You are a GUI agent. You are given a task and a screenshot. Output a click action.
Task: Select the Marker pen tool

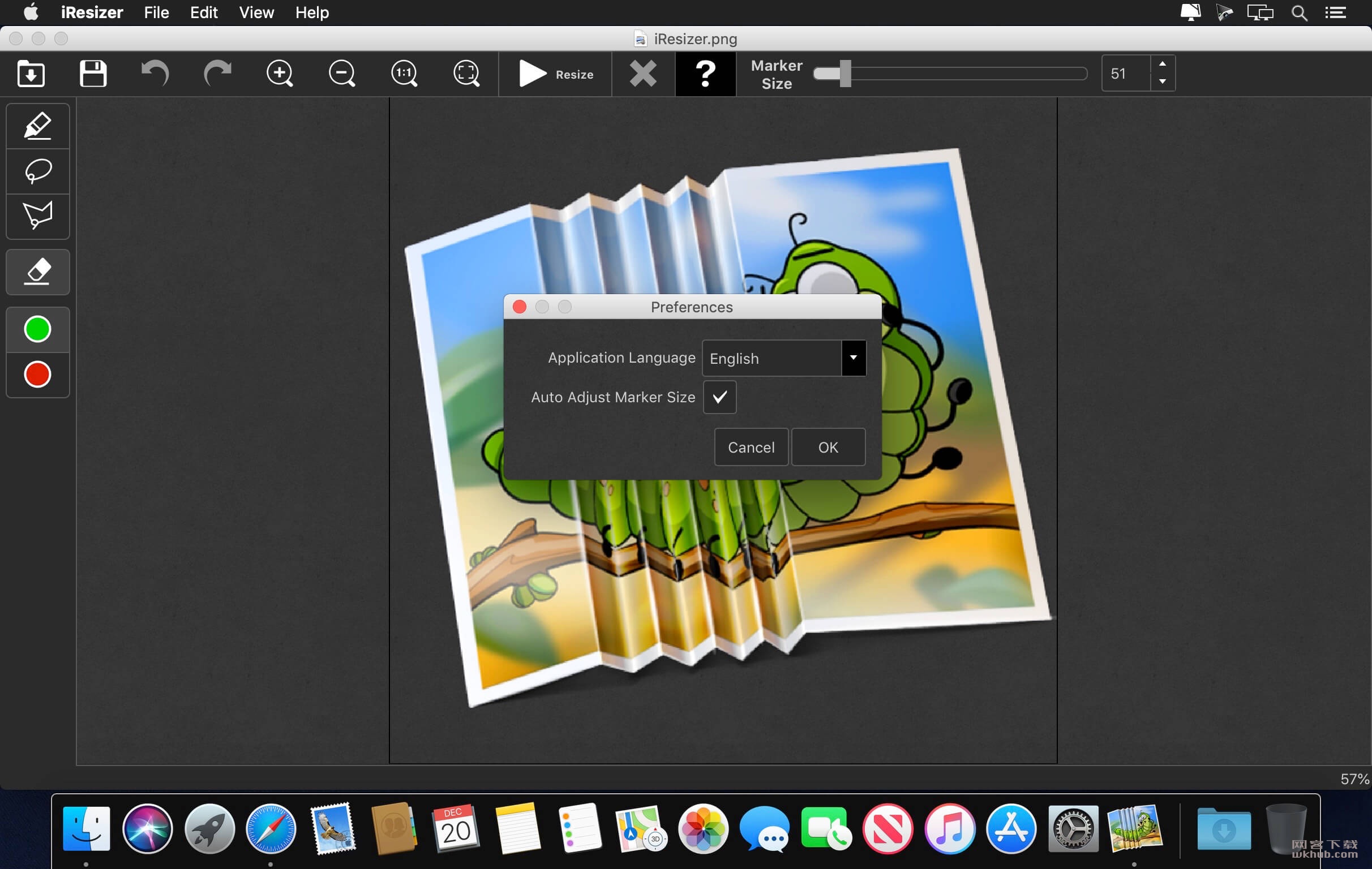tap(37, 126)
